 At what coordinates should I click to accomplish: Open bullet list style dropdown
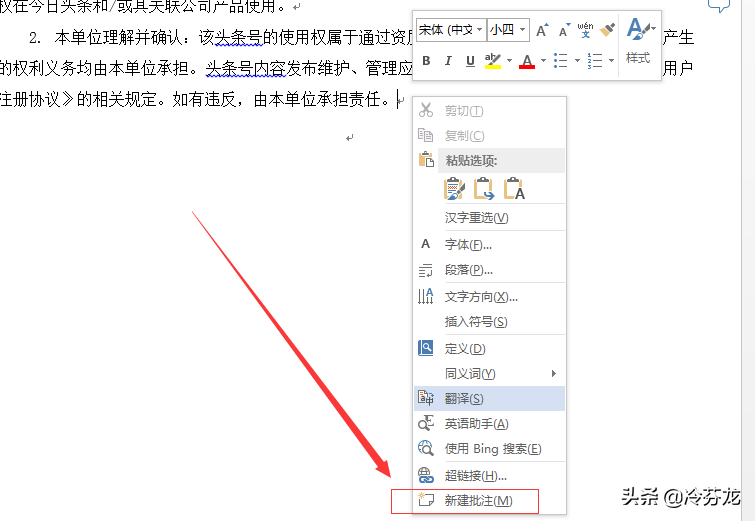click(577, 61)
